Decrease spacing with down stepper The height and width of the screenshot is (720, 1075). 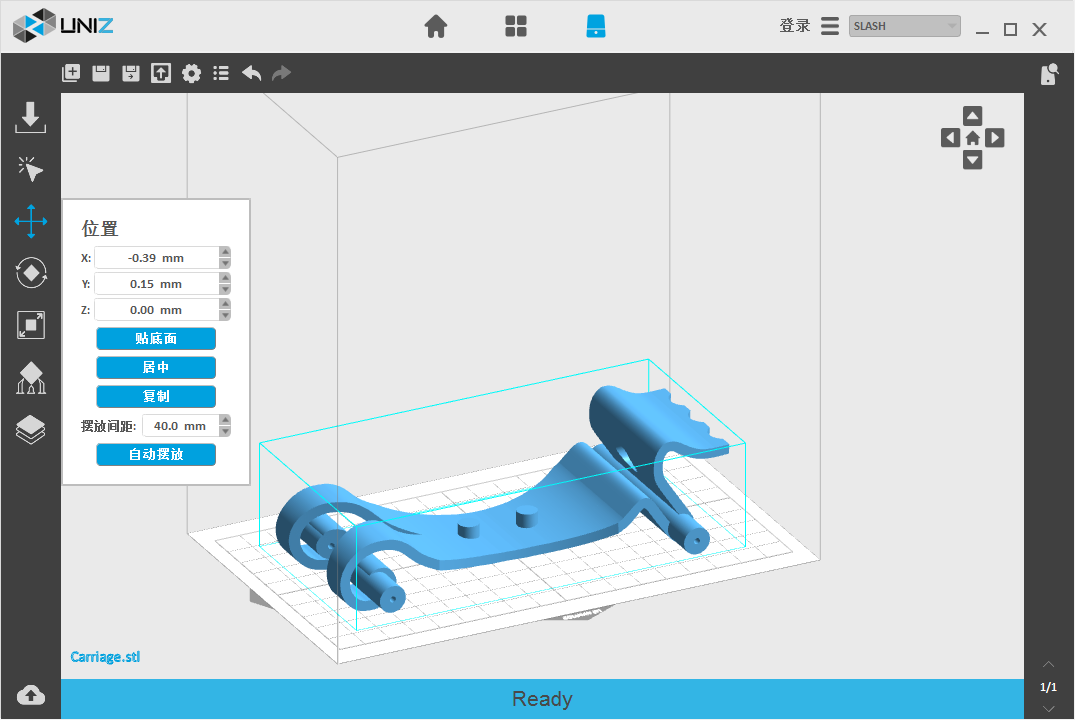tap(225, 432)
